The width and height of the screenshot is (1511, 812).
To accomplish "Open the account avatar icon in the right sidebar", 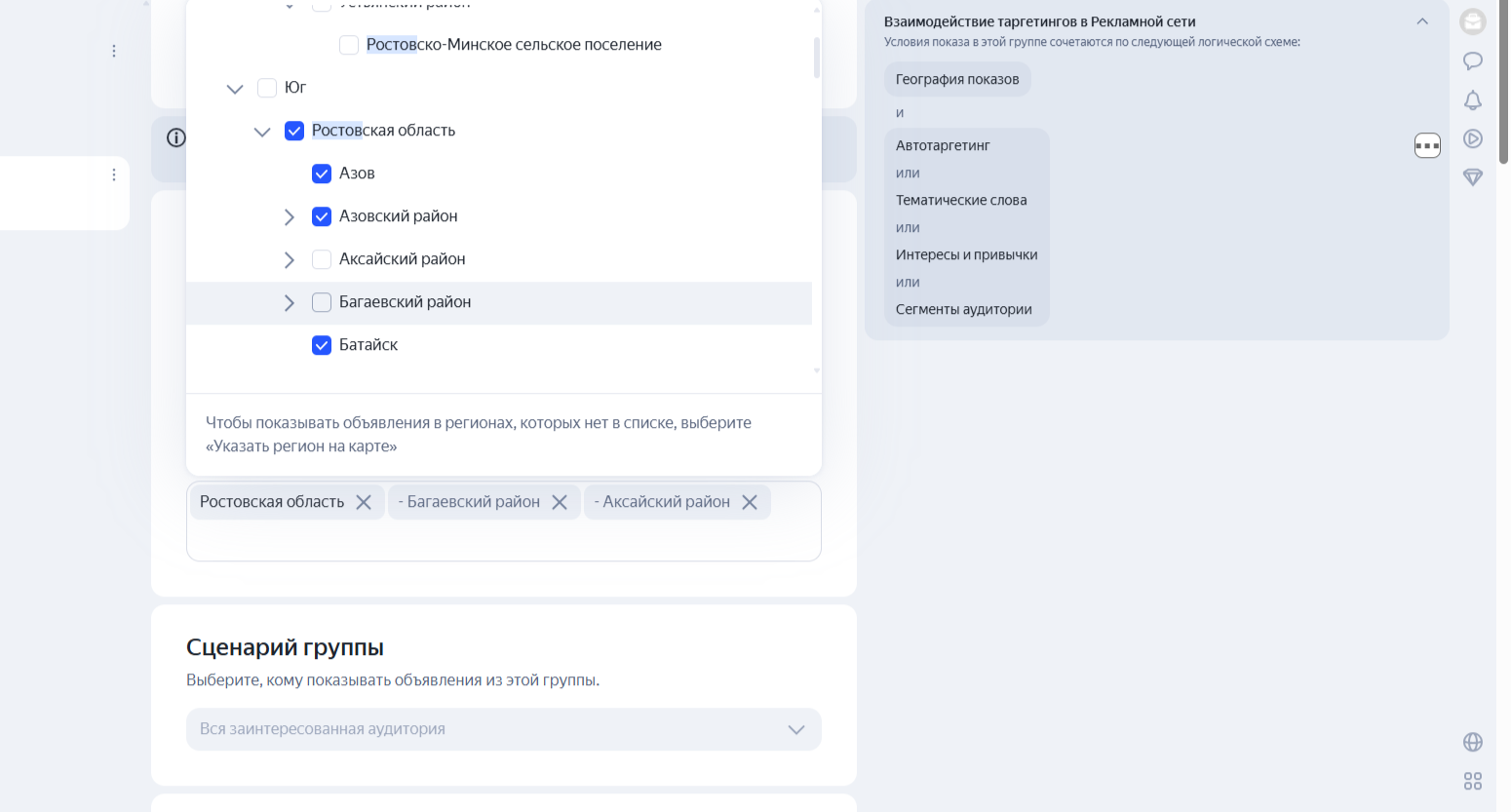I will [1472, 21].
